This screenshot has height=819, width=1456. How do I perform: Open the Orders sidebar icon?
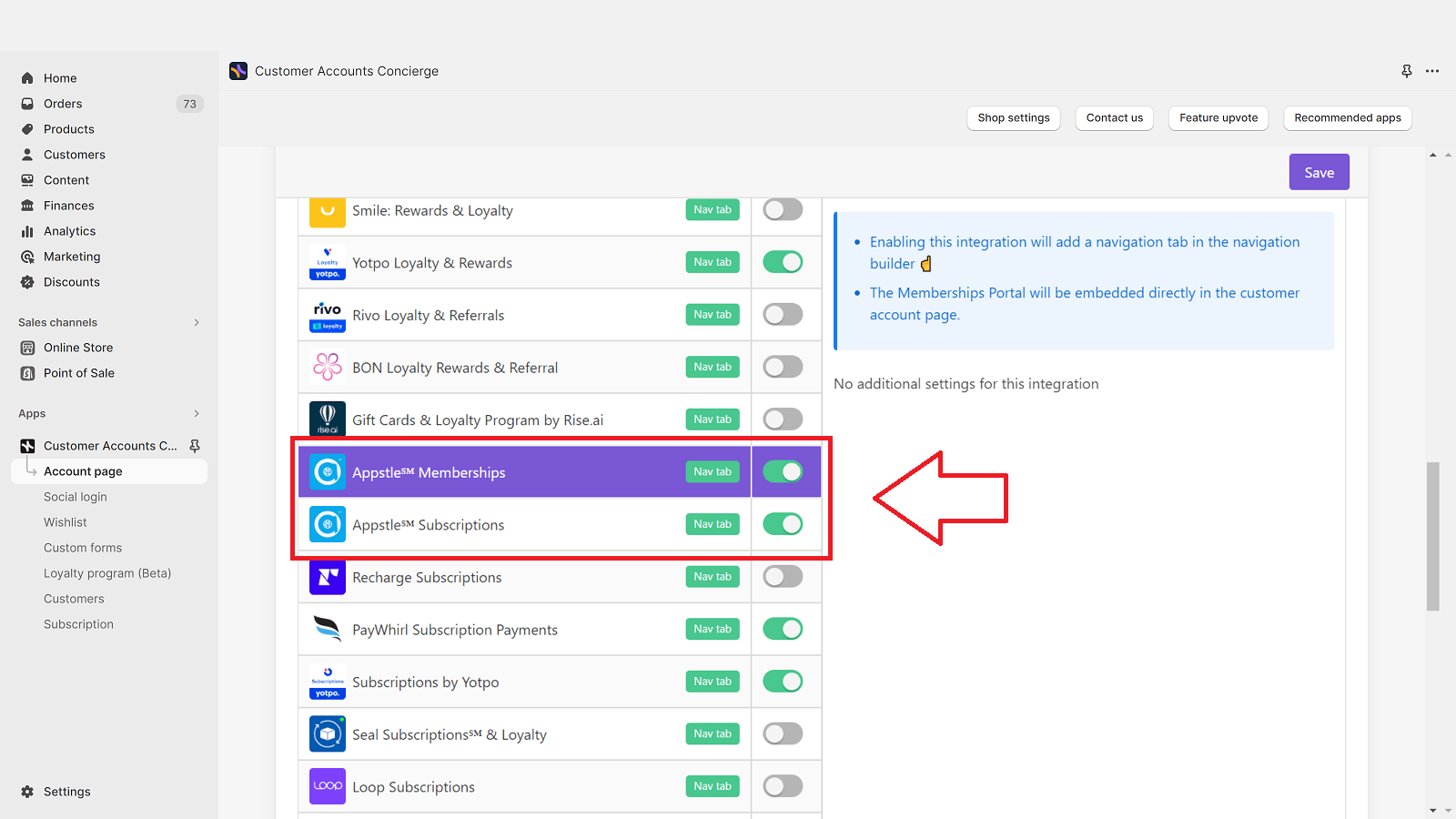27,104
